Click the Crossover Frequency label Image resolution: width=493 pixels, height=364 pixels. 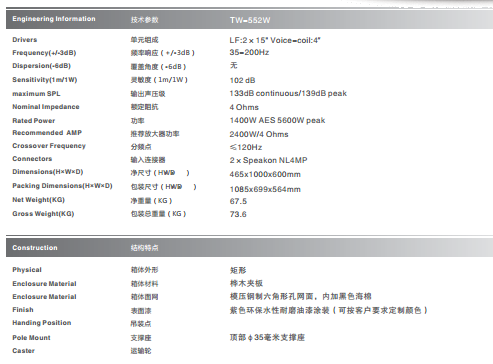tap(49, 146)
